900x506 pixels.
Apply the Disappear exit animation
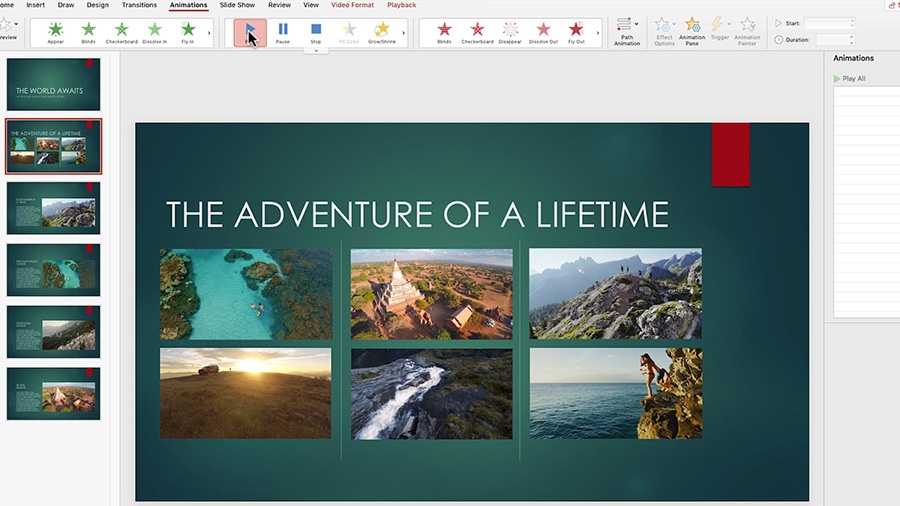[510, 32]
